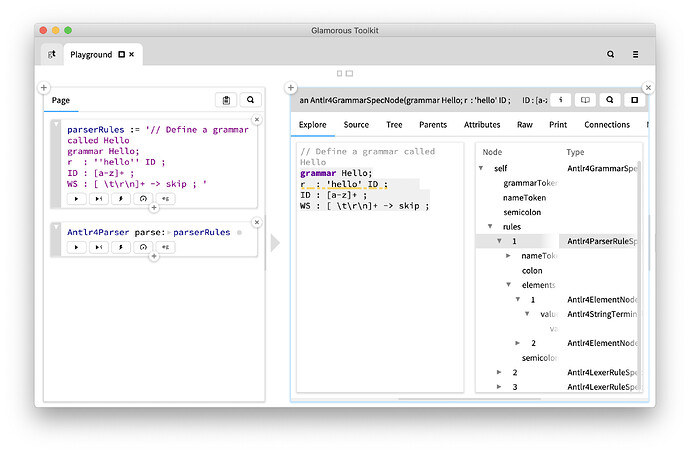690x453 pixels.
Task: Click the Type column header
Action: point(575,152)
